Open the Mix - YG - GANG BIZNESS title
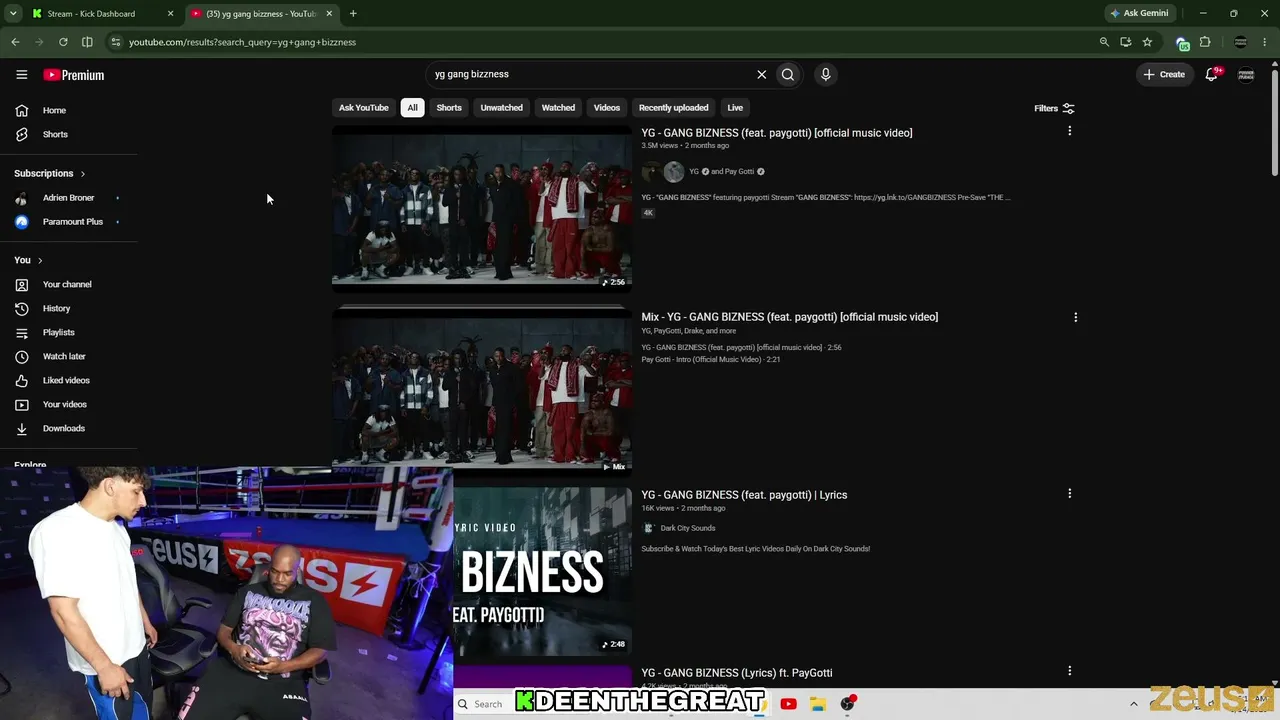 click(x=790, y=317)
